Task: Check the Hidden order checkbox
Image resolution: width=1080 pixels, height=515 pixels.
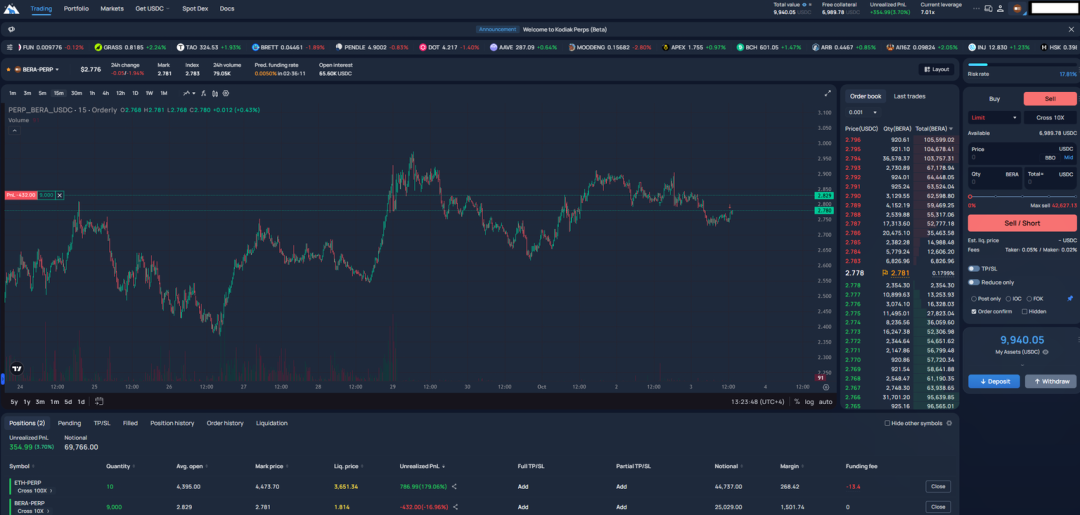Action: pyautogui.click(x=1024, y=311)
